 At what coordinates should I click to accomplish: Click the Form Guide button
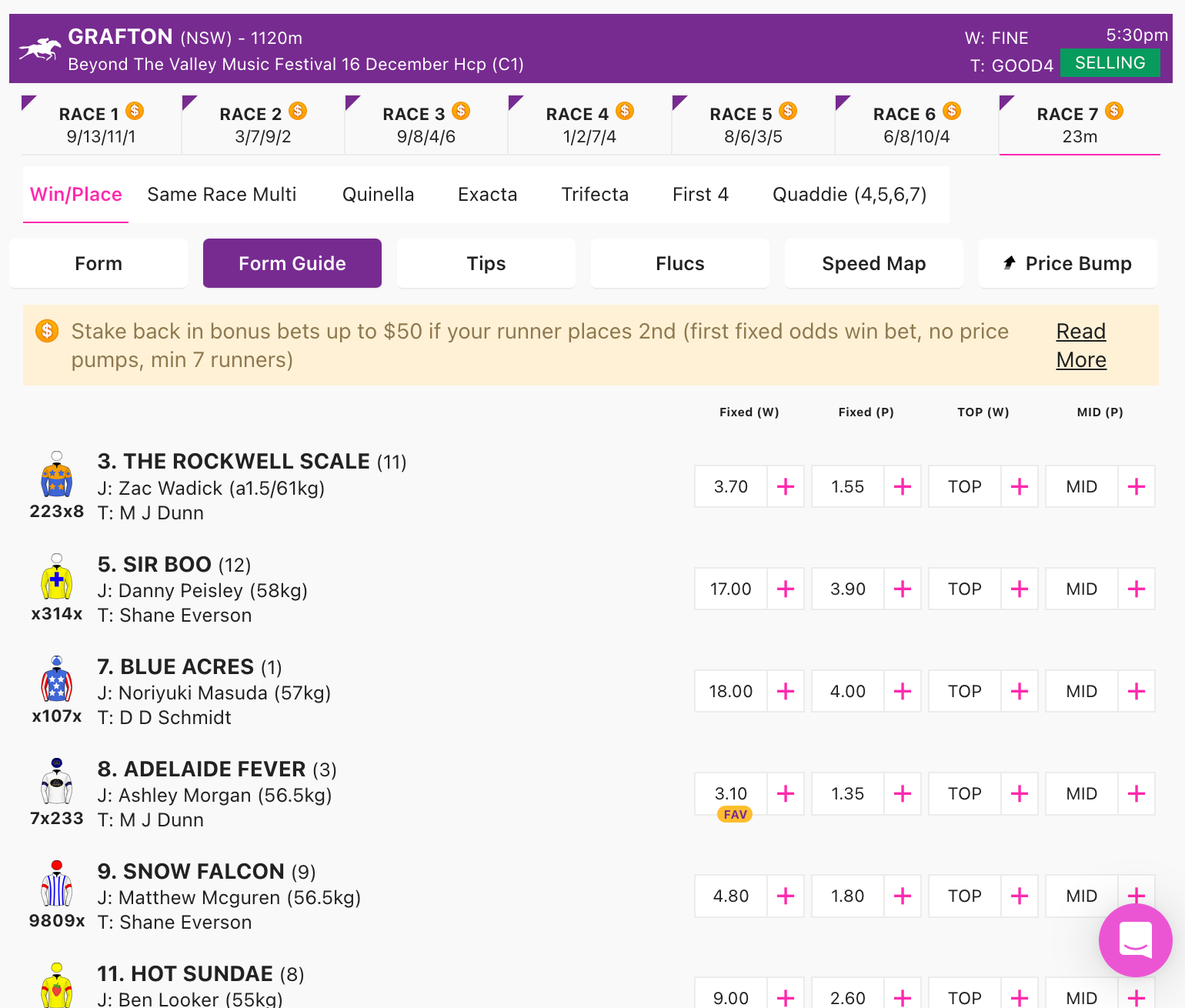(292, 263)
